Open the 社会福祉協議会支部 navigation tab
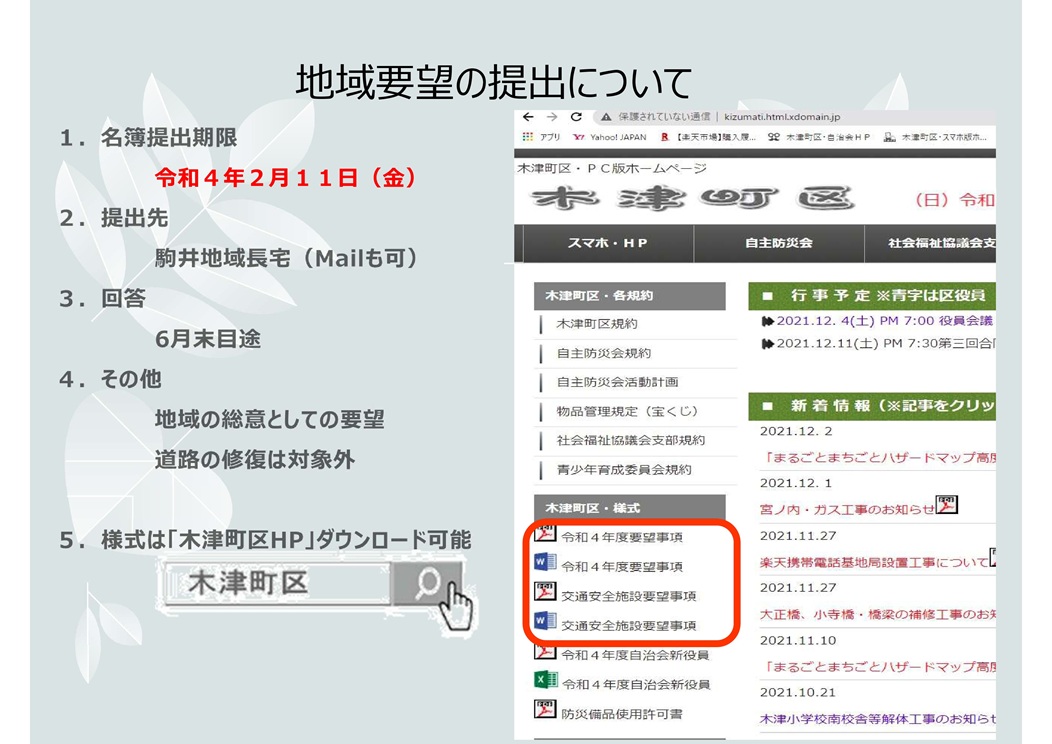The image size is (1052, 744). tap(940, 243)
